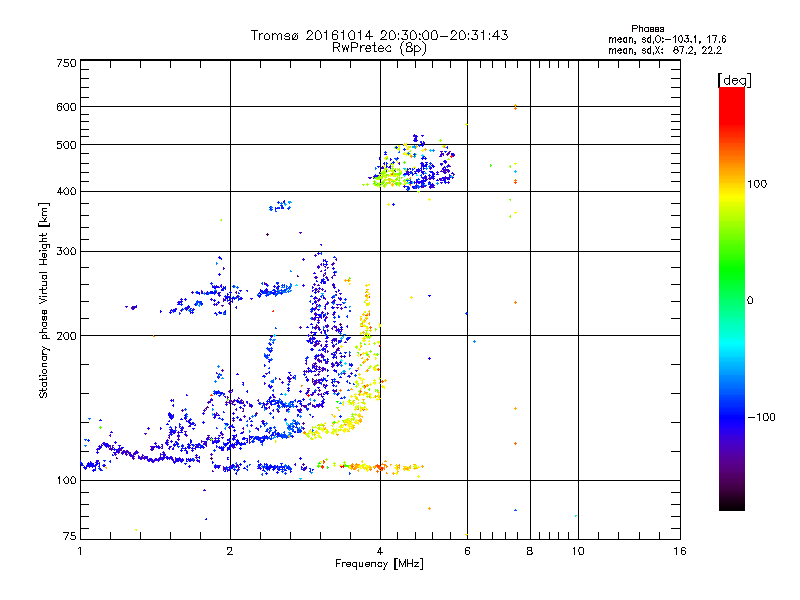Click the plot title 'Tromsø 20161014 20:30:00-20:31:43'
This screenshot has width=800, height=600.
(x=379, y=35)
